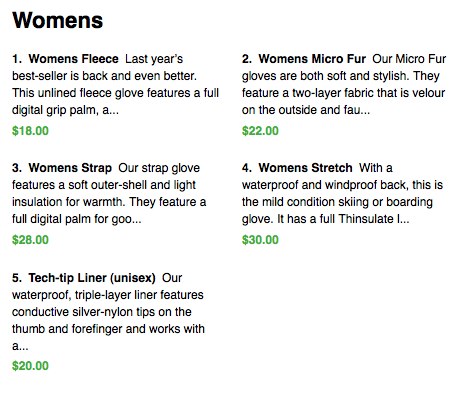The height and width of the screenshot is (410, 466).
Task: Click the Womens Fleece truncated description text
Action: (x=115, y=85)
